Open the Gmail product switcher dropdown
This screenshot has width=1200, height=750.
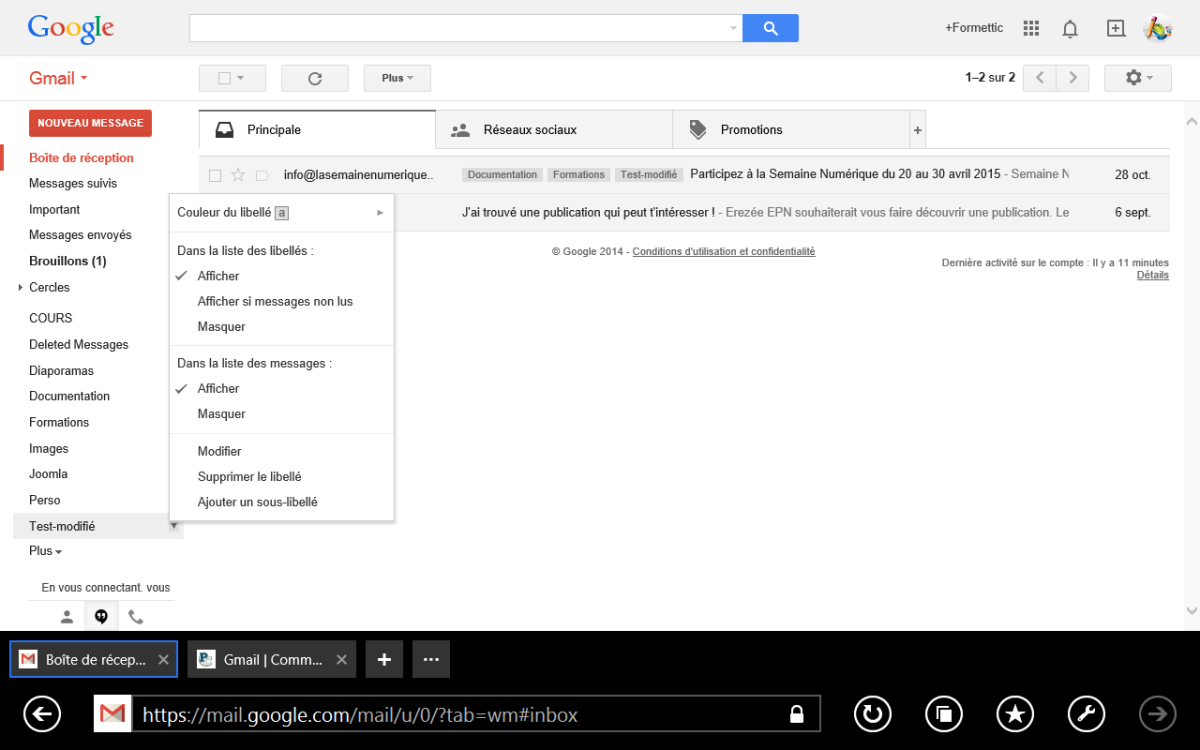click(x=58, y=78)
